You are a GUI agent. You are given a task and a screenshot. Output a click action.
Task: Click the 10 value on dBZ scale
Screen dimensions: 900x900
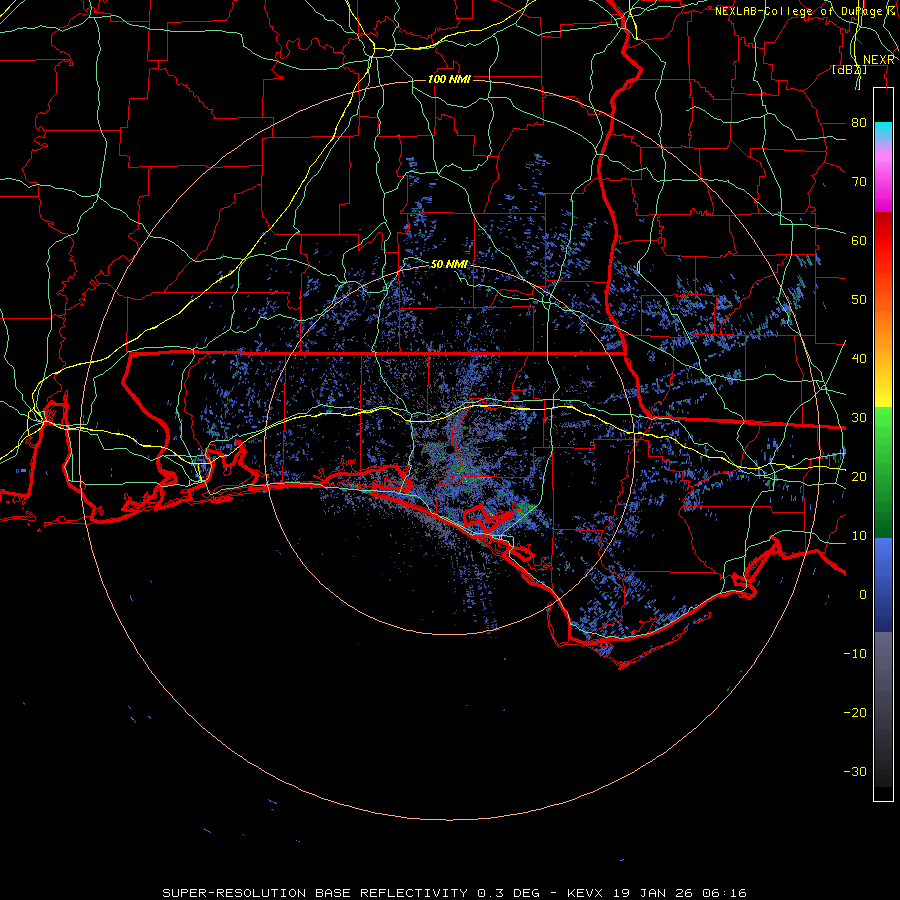point(859,536)
